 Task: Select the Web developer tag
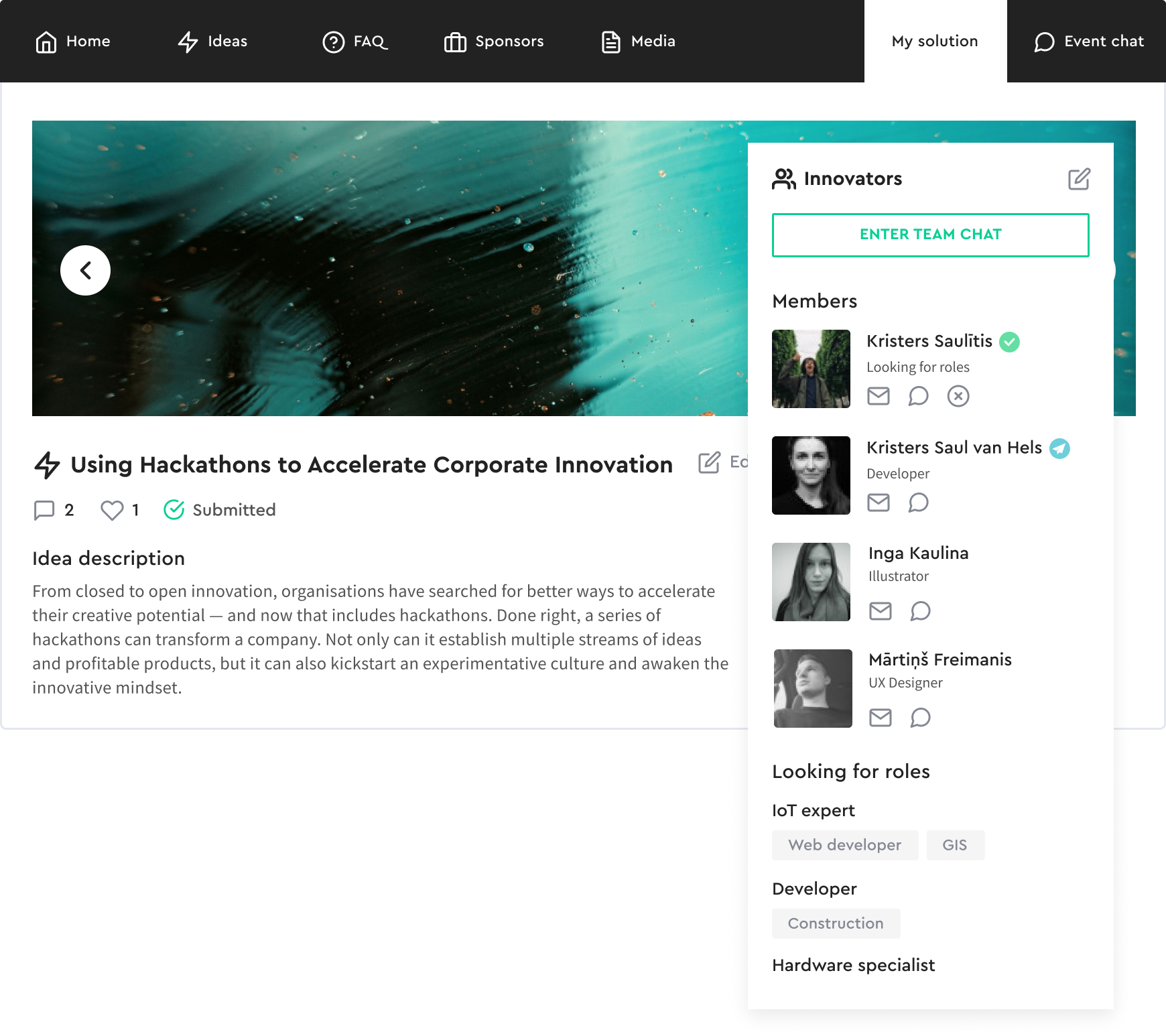click(x=844, y=845)
